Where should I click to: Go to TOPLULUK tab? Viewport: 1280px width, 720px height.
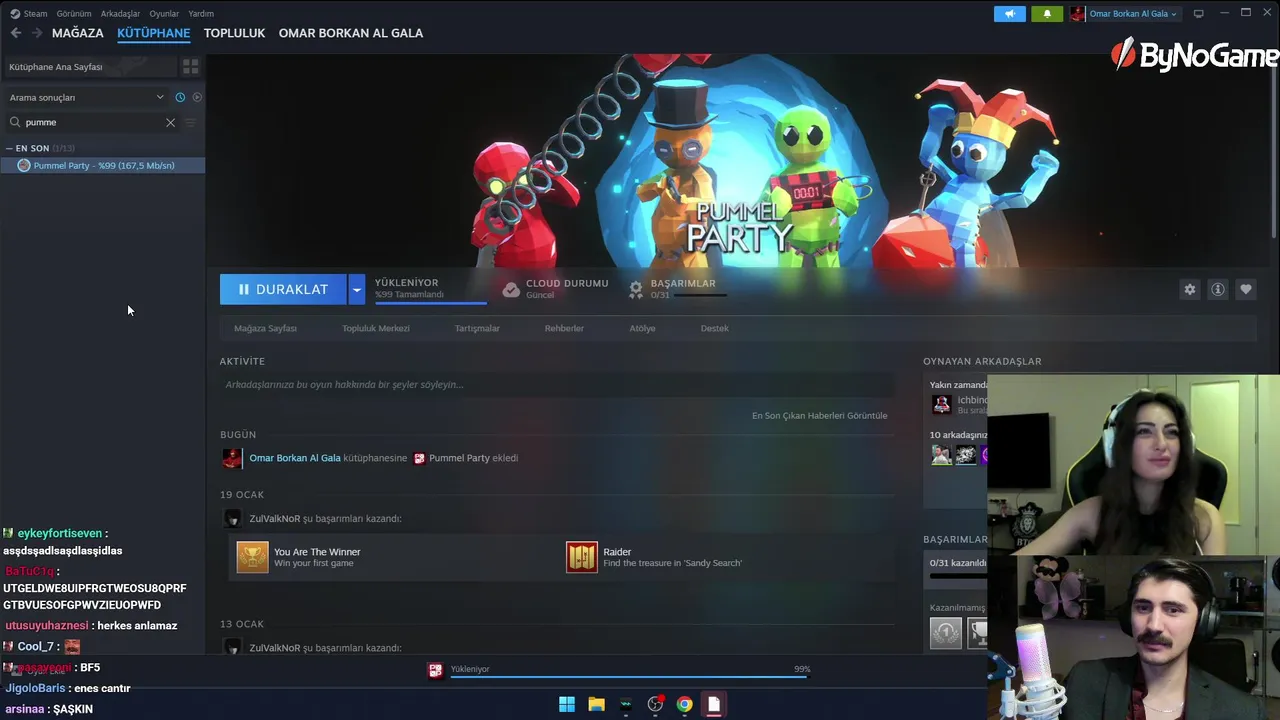[234, 33]
